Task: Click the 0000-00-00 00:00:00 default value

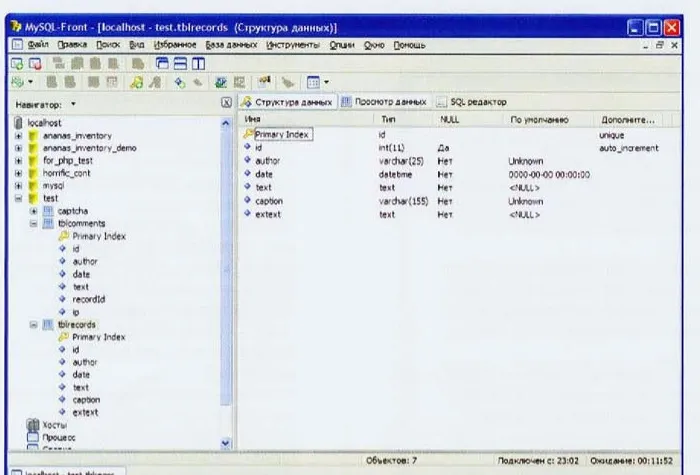Action: 549,175
